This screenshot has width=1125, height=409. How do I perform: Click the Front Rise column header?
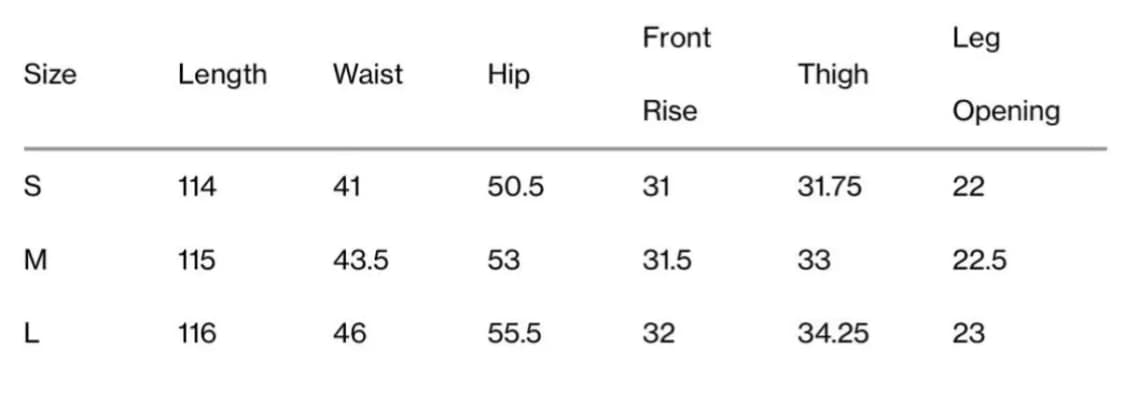(677, 74)
